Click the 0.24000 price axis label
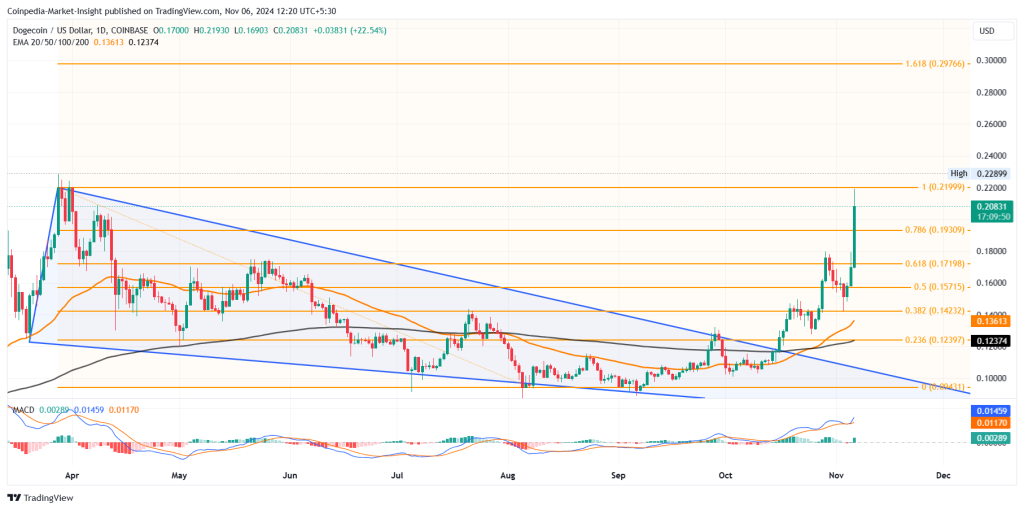The height and width of the screenshot is (510, 1024). 991,156
